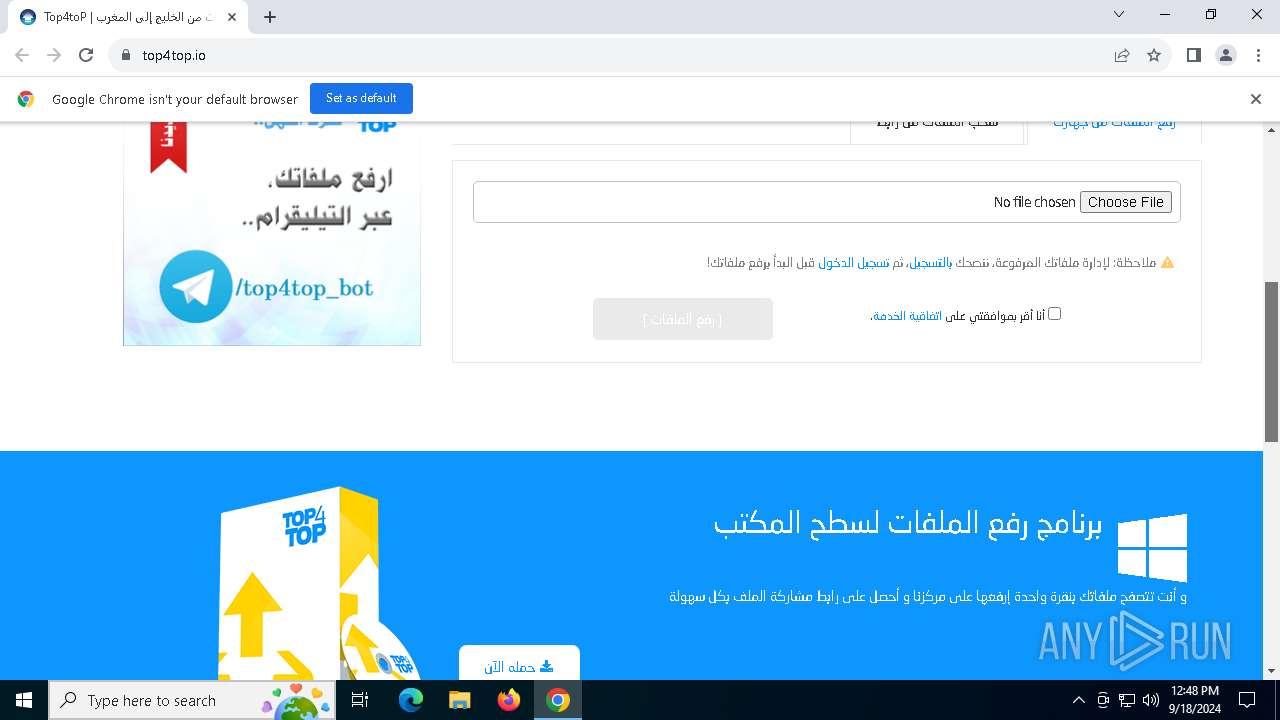Open Chrome profile avatar
The height and width of the screenshot is (720, 1280).
click(x=1226, y=55)
